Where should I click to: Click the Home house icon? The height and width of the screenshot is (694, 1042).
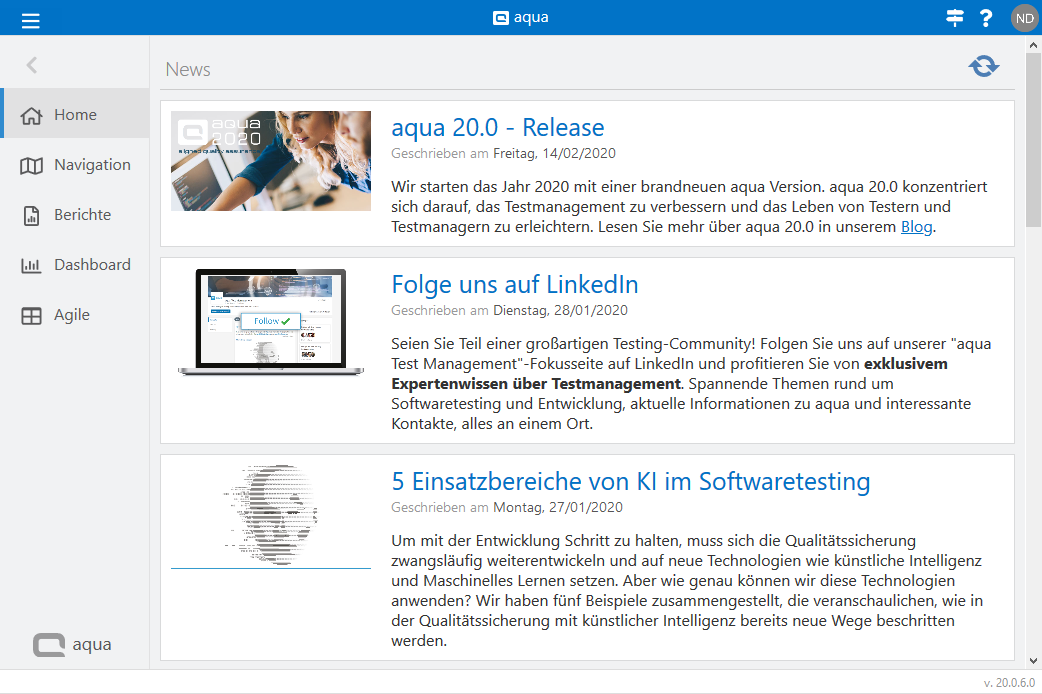point(31,115)
